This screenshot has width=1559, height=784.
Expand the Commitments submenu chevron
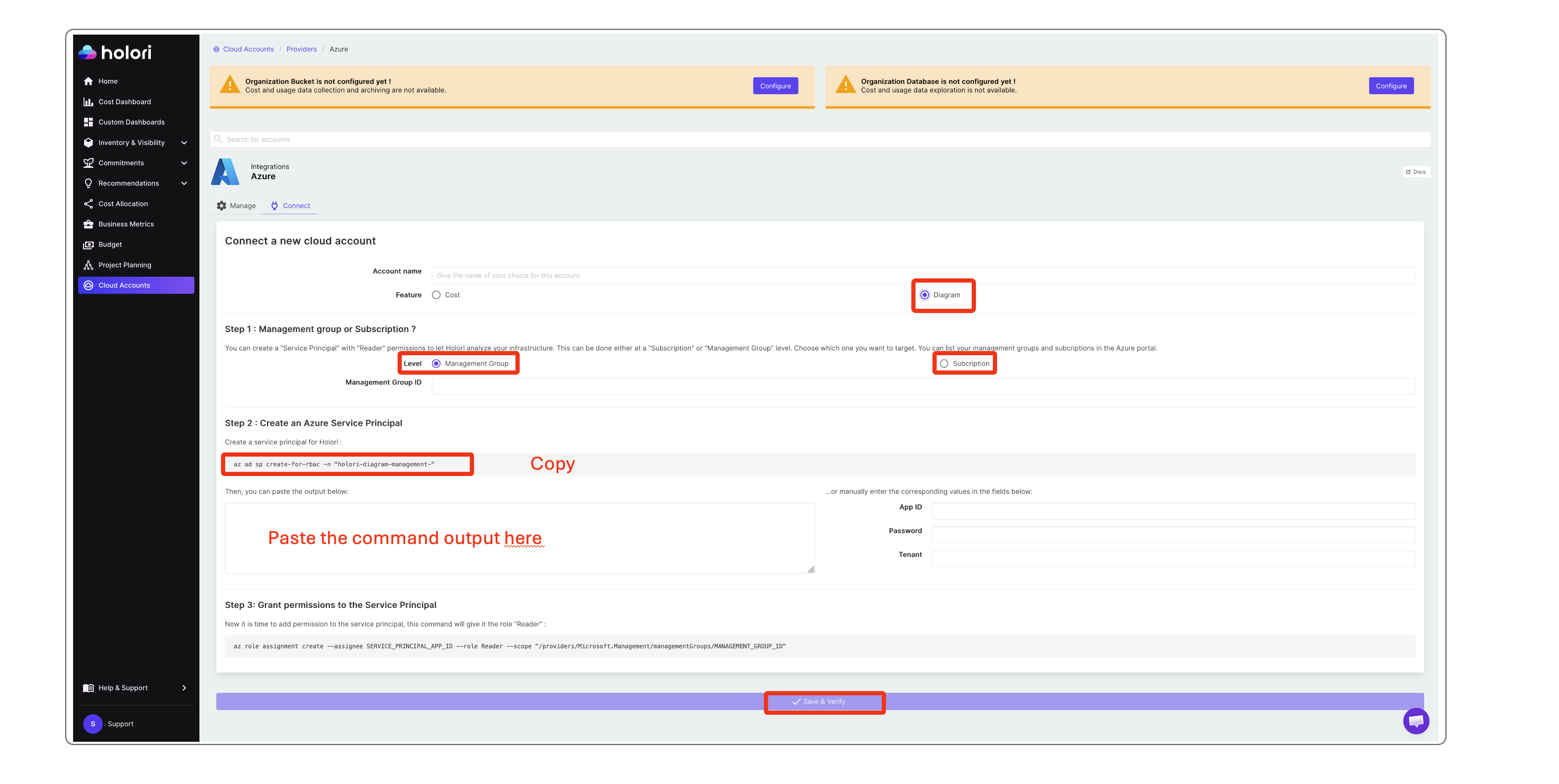[x=184, y=163]
